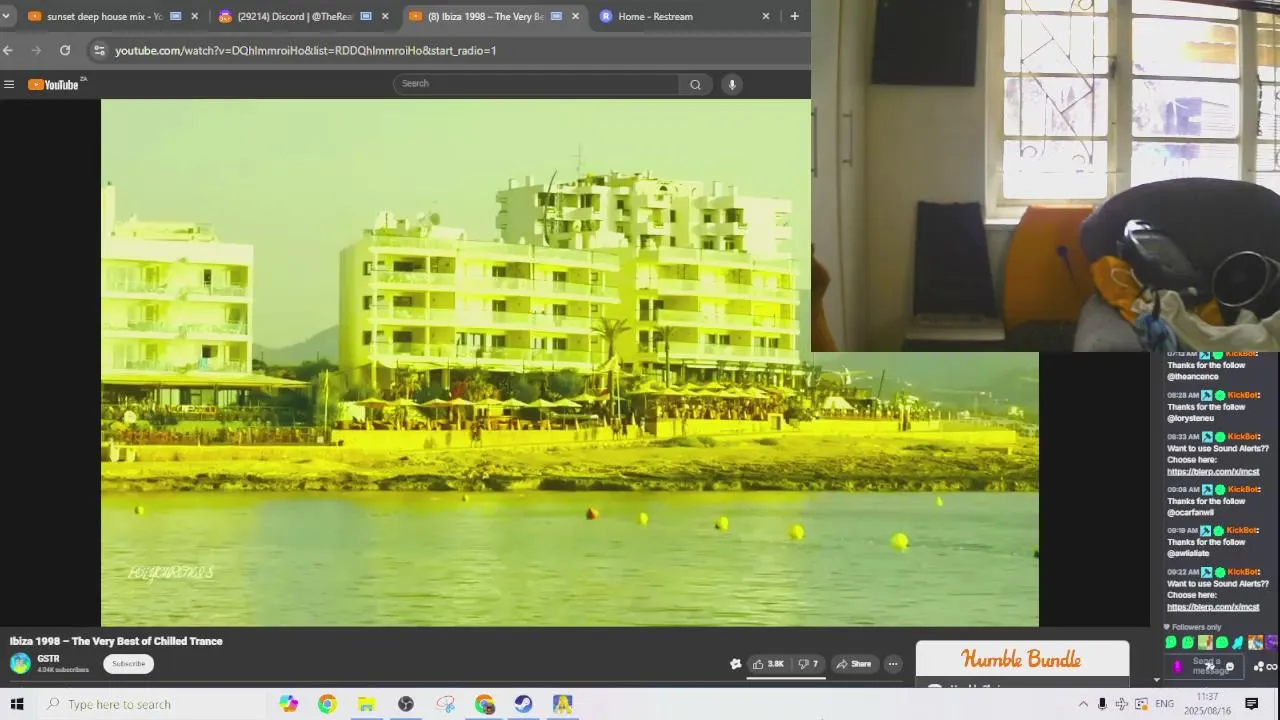Select the address bar URL text

305,50
